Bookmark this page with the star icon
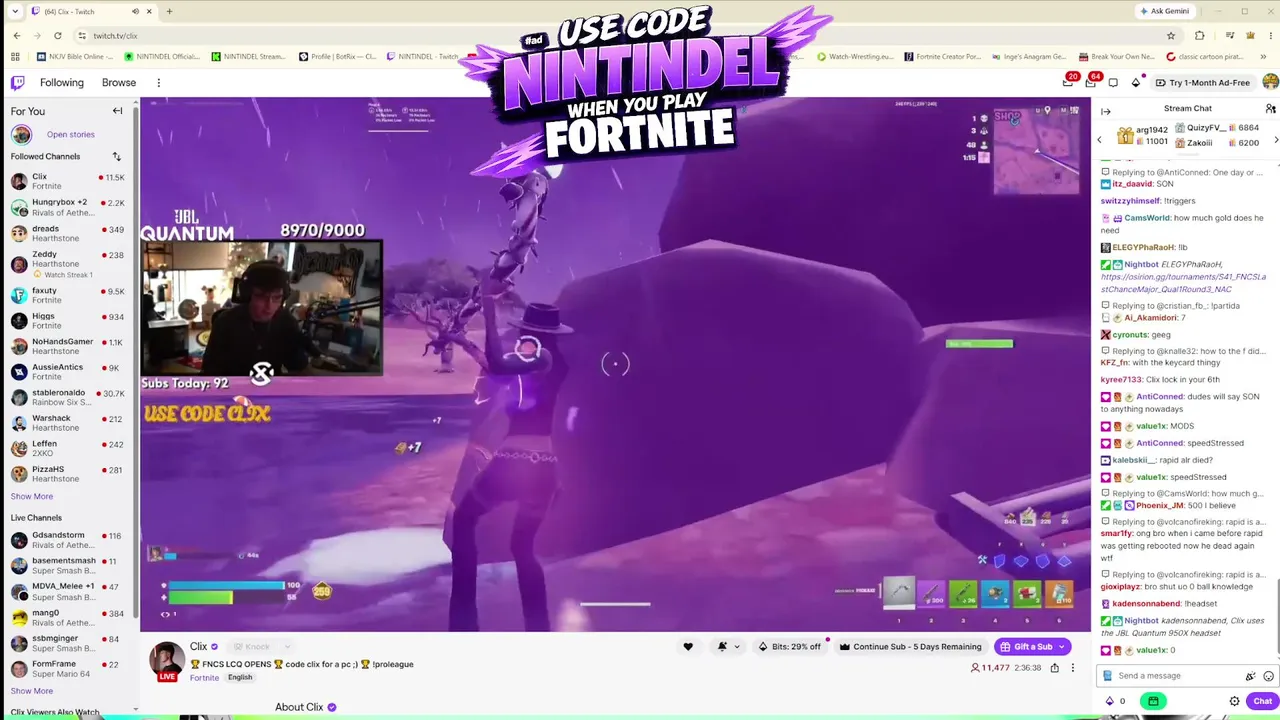1280x720 pixels. click(1171, 36)
